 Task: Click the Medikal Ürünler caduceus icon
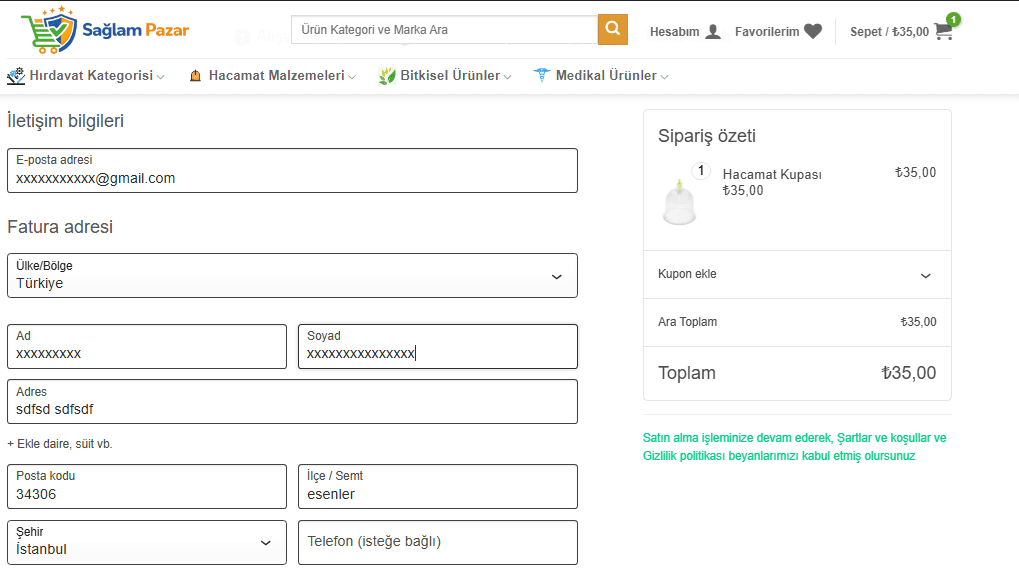click(542, 76)
